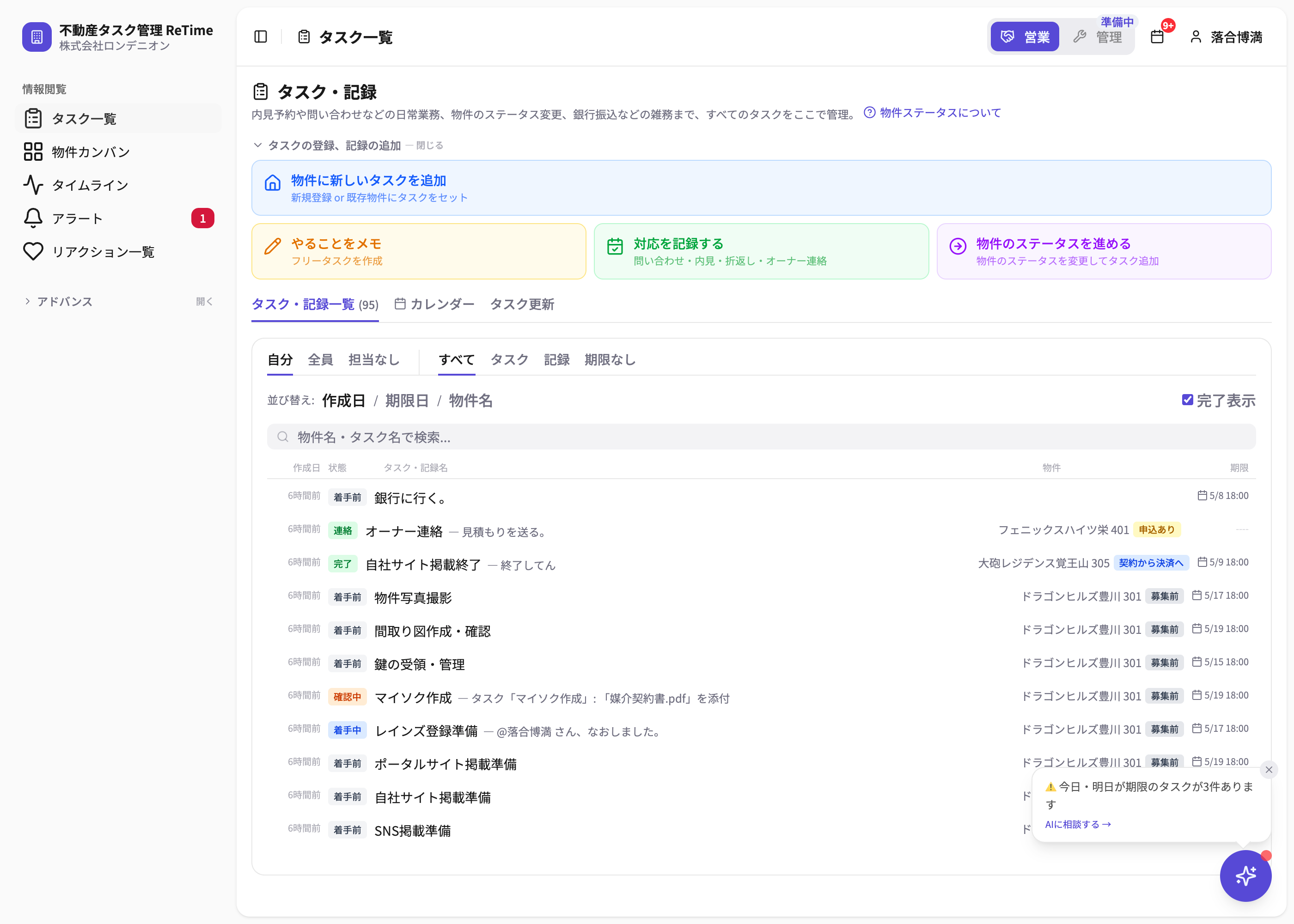Click the 着手中 tag on レインズ登録準備
1294x924 pixels.
click(347, 730)
